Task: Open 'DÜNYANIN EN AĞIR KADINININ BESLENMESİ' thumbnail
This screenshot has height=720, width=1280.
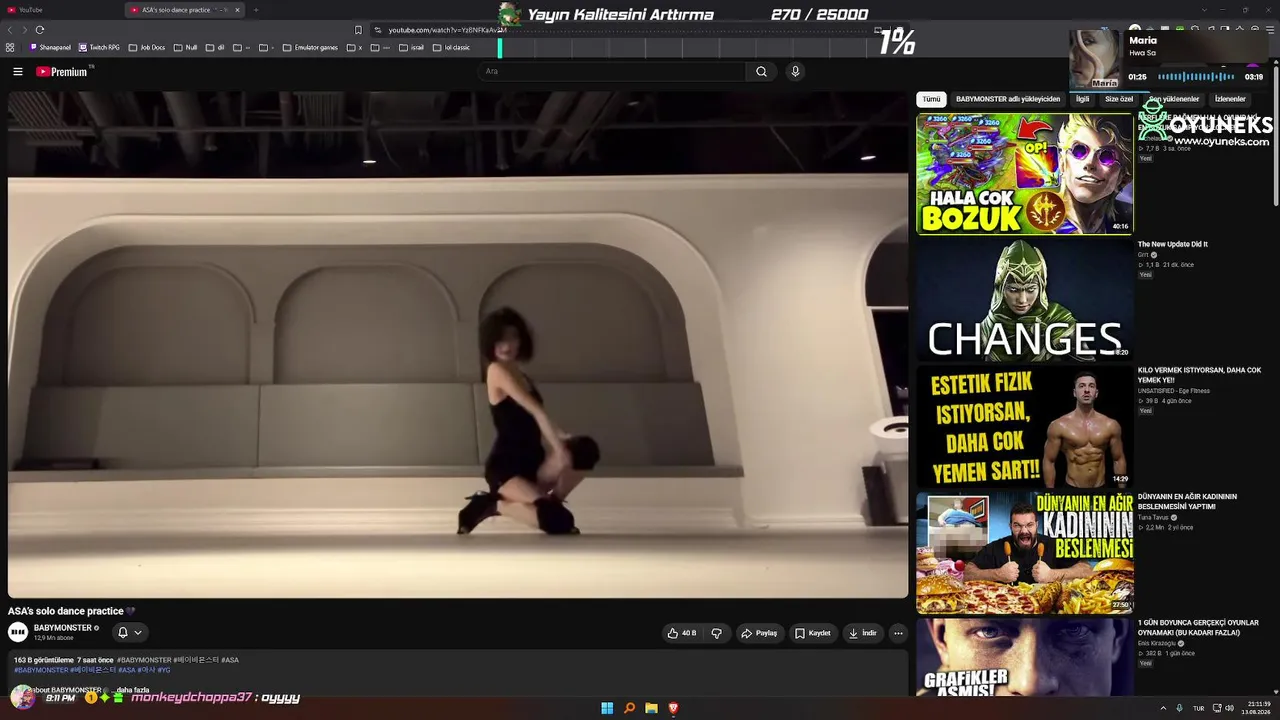Action: pyautogui.click(x=1025, y=553)
